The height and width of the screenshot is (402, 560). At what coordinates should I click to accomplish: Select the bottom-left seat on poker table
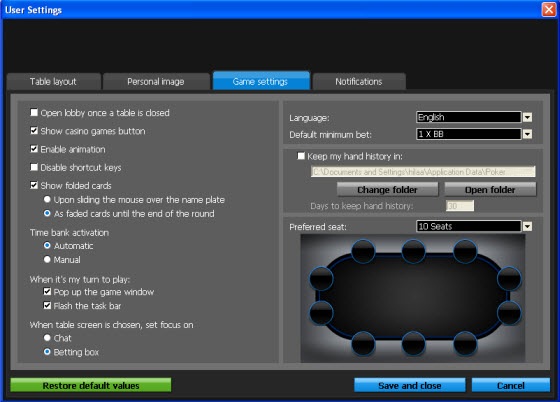point(363,343)
